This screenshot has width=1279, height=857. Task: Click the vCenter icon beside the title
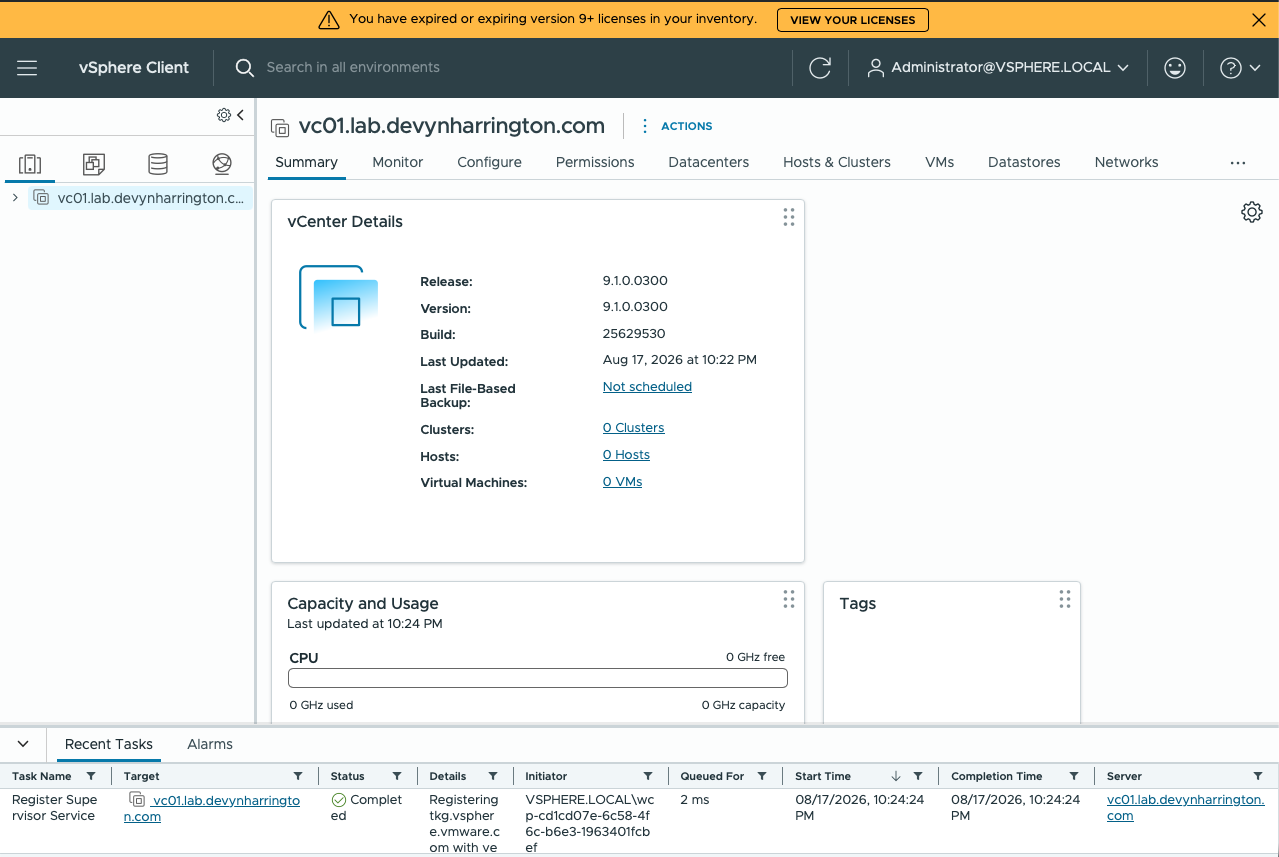coord(280,127)
